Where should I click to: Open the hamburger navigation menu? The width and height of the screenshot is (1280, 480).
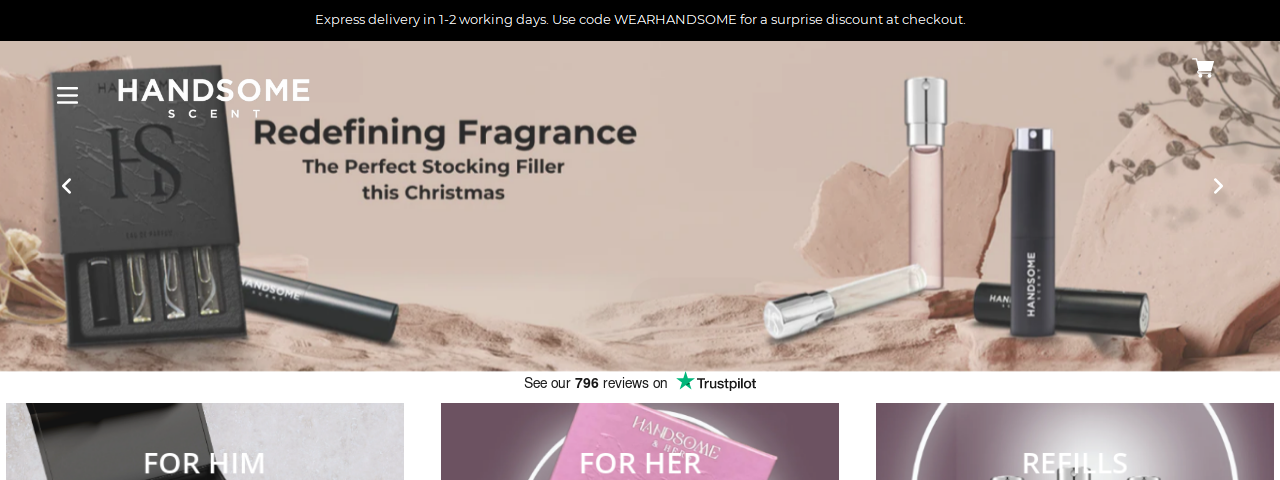point(67,96)
